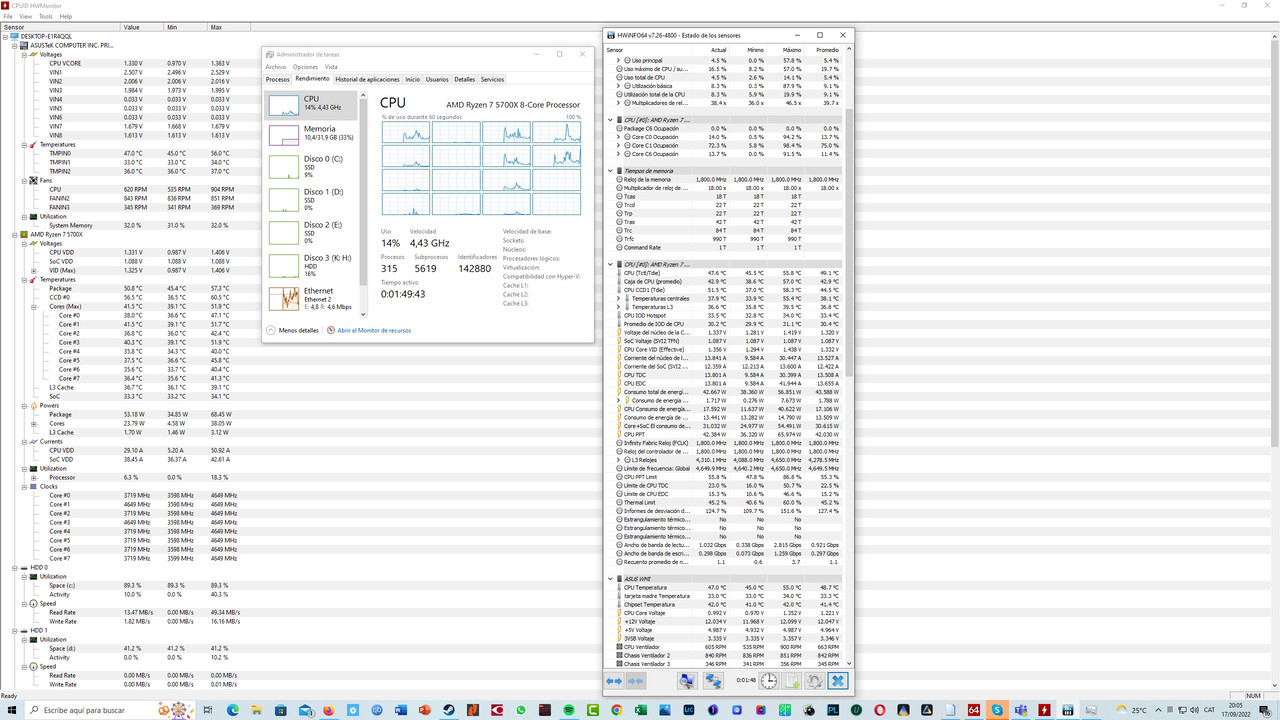
Task: Switch to the Usuarios tab in Task Manager
Action: click(x=437, y=79)
